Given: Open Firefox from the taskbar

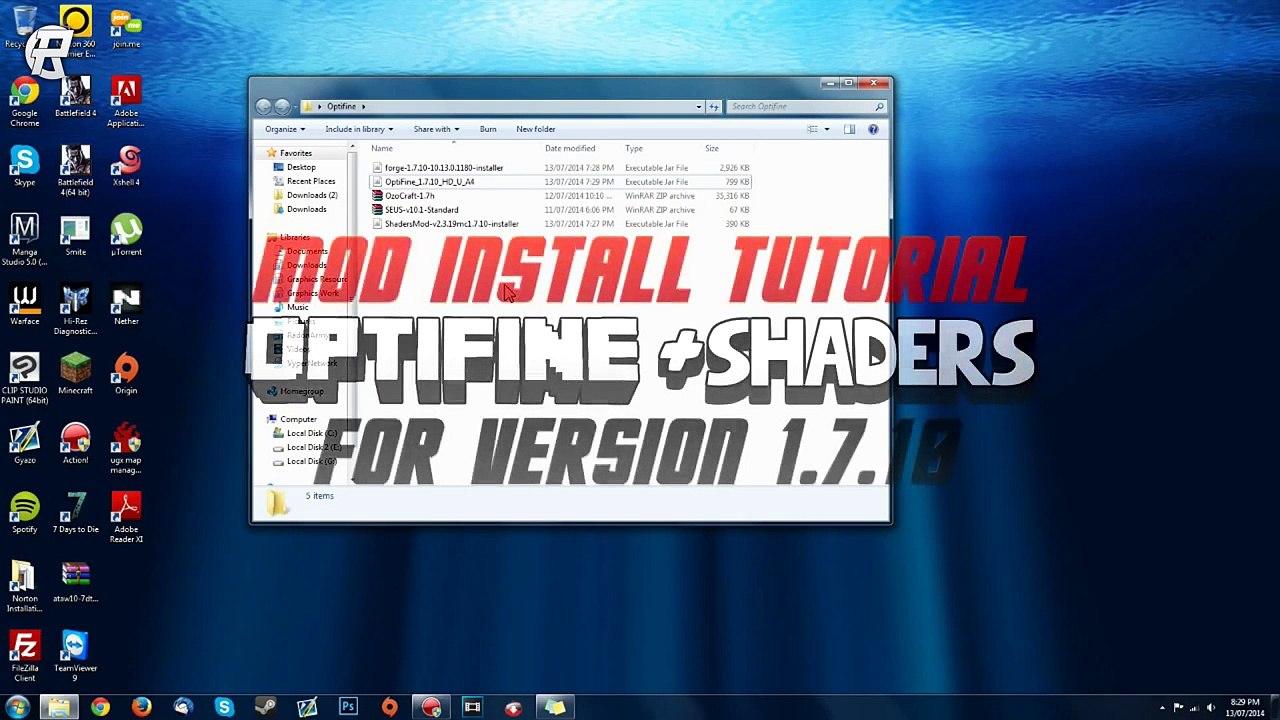Looking at the screenshot, I should (x=141, y=708).
